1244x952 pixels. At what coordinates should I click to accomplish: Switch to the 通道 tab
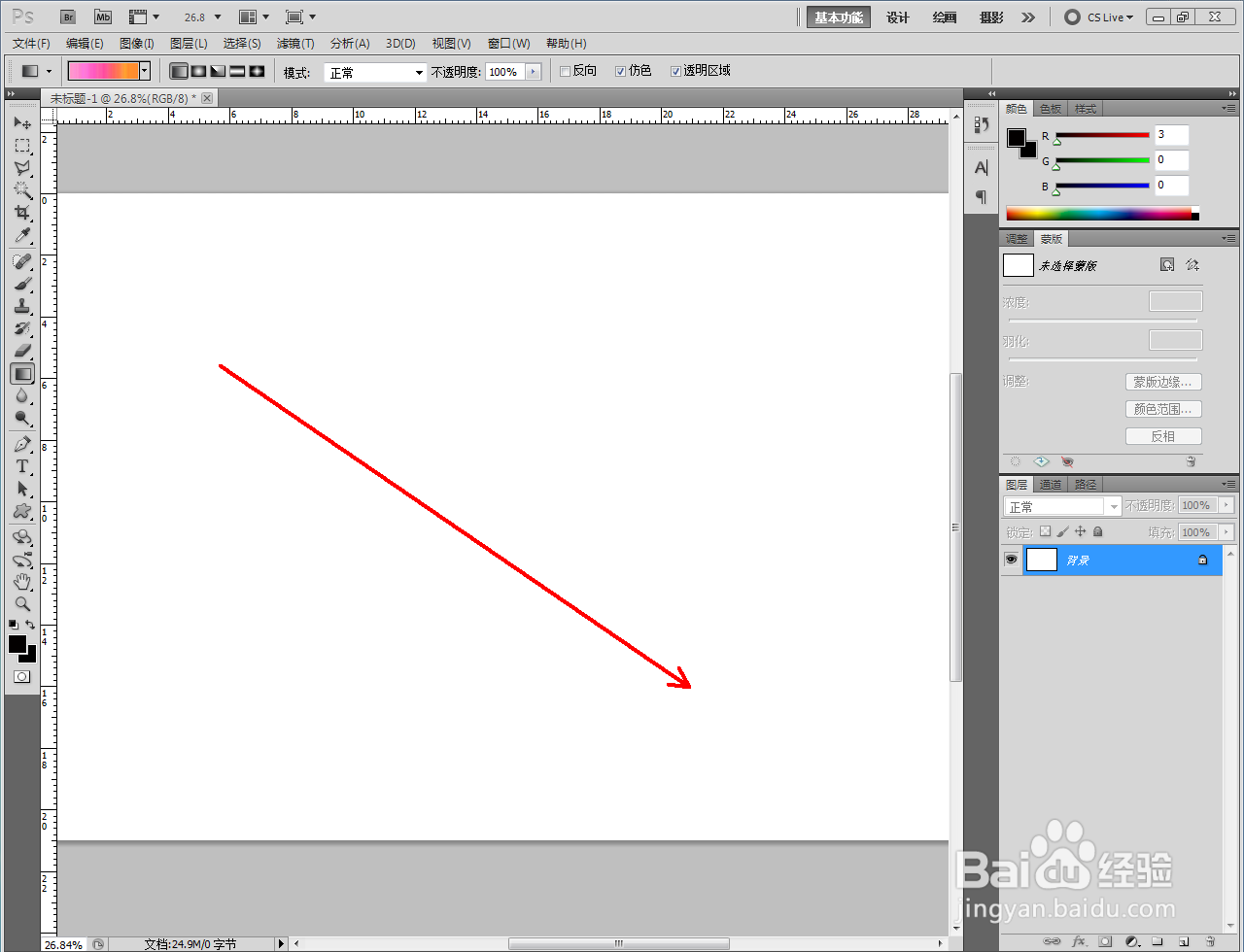(x=1051, y=485)
